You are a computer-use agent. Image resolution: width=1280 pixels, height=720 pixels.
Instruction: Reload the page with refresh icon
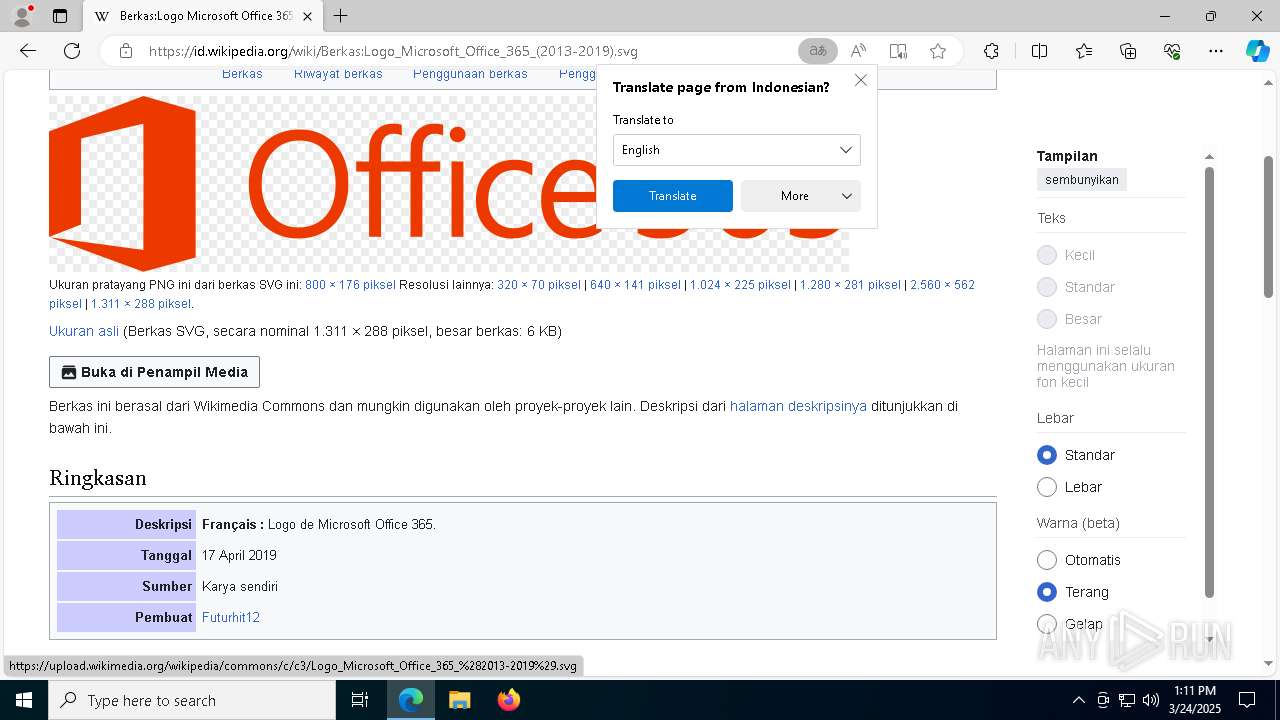coord(72,51)
